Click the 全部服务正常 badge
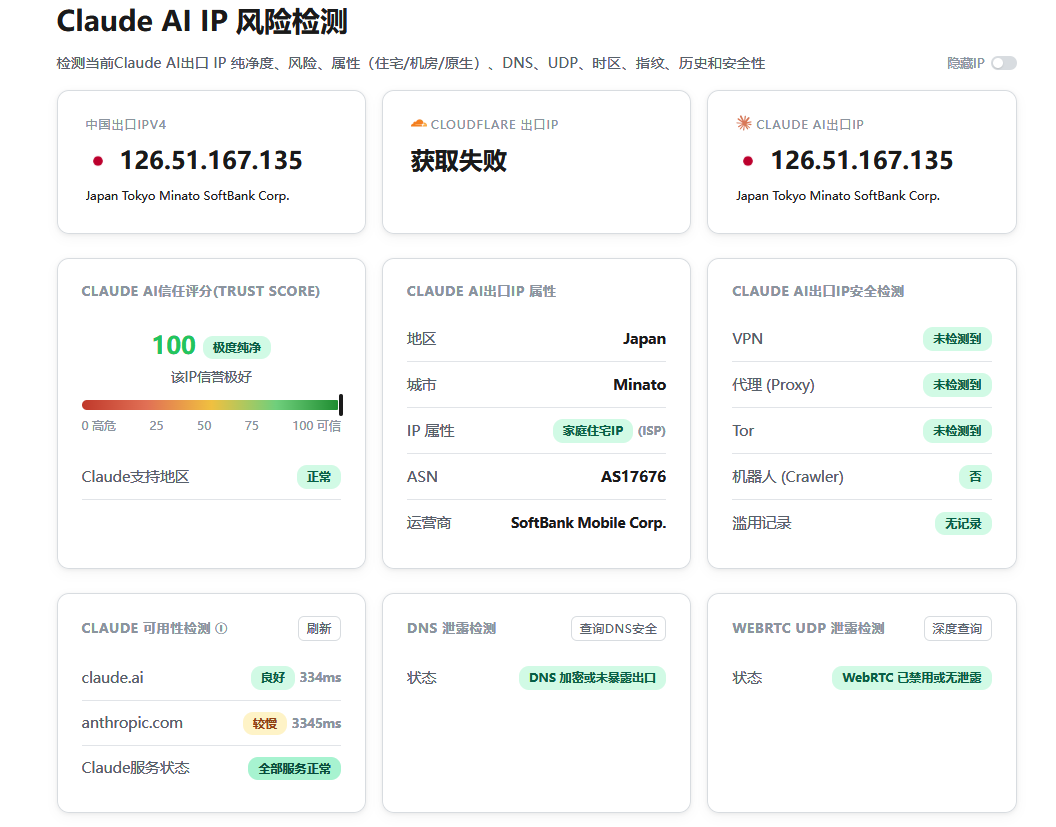The height and width of the screenshot is (827, 1056). (x=294, y=768)
